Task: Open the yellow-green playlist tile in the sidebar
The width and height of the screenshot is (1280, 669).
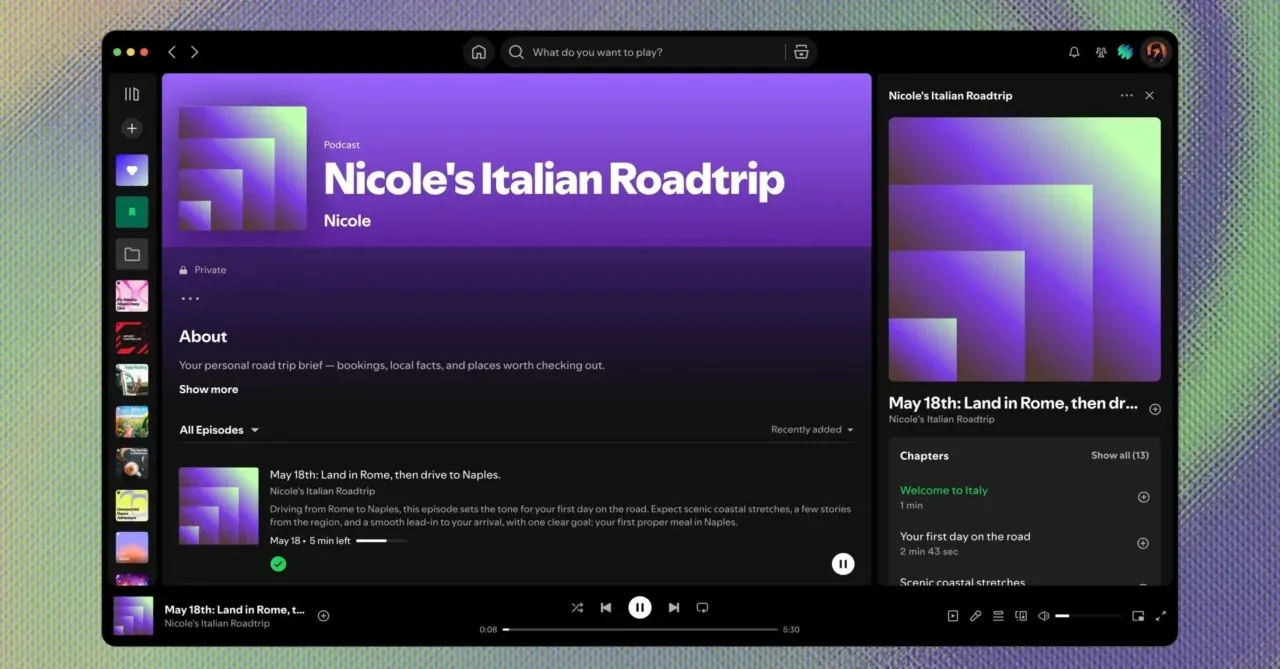Action: pos(132,506)
